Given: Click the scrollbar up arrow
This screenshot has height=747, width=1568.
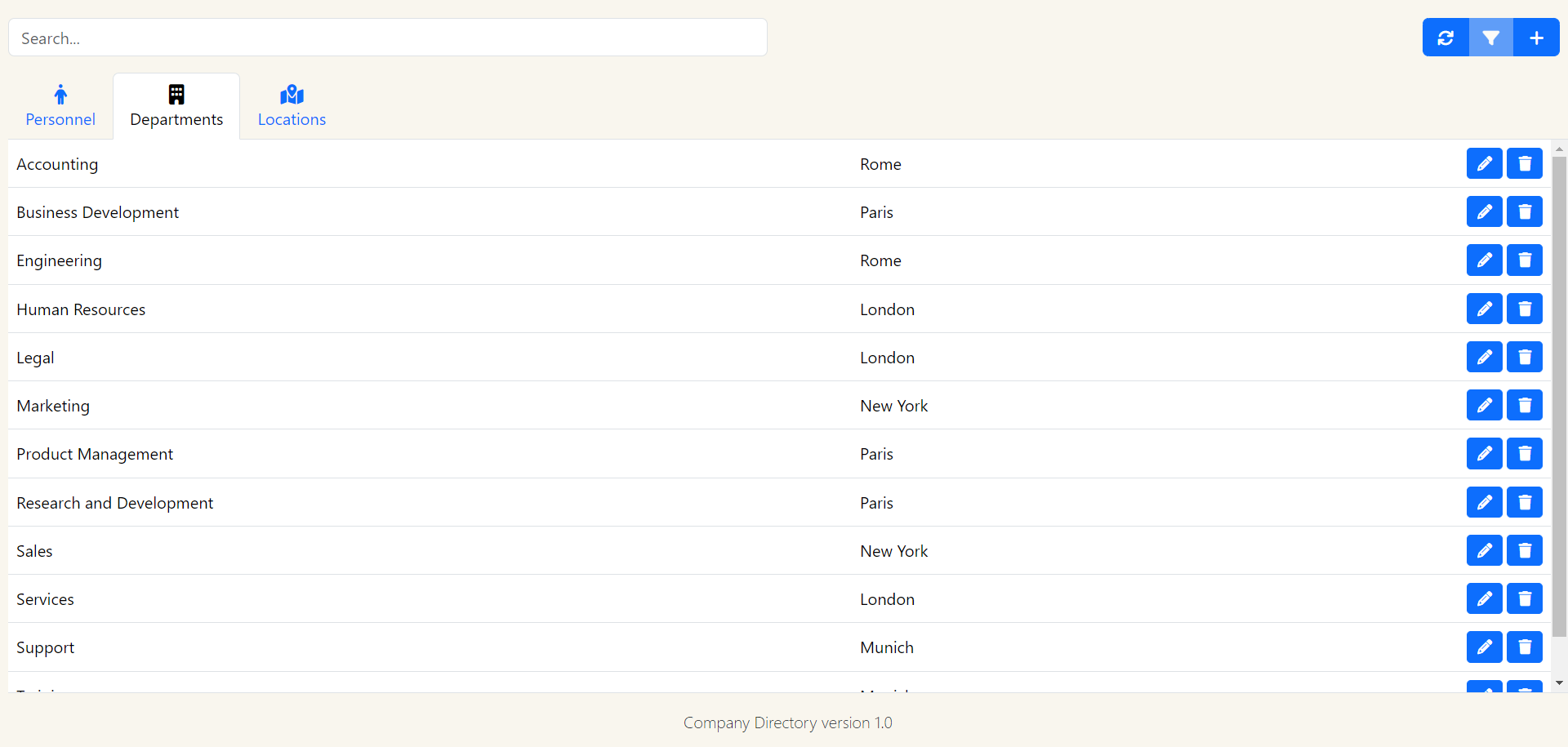Looking at the screenshot, I should (x=1559, y=149).
